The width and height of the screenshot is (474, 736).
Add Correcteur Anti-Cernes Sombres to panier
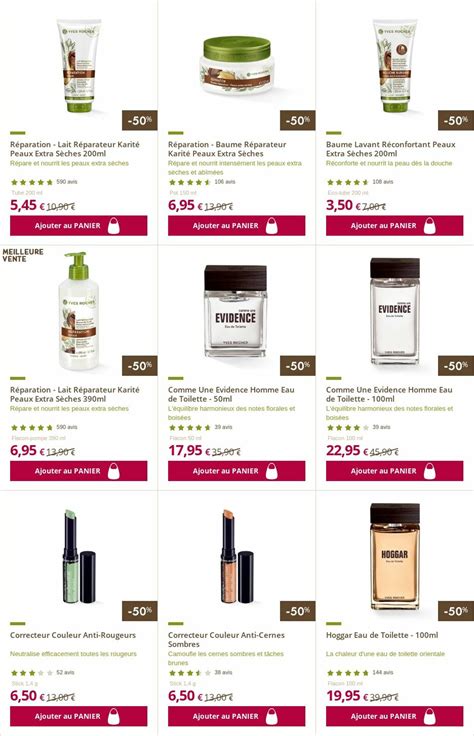tap(237, 716)
